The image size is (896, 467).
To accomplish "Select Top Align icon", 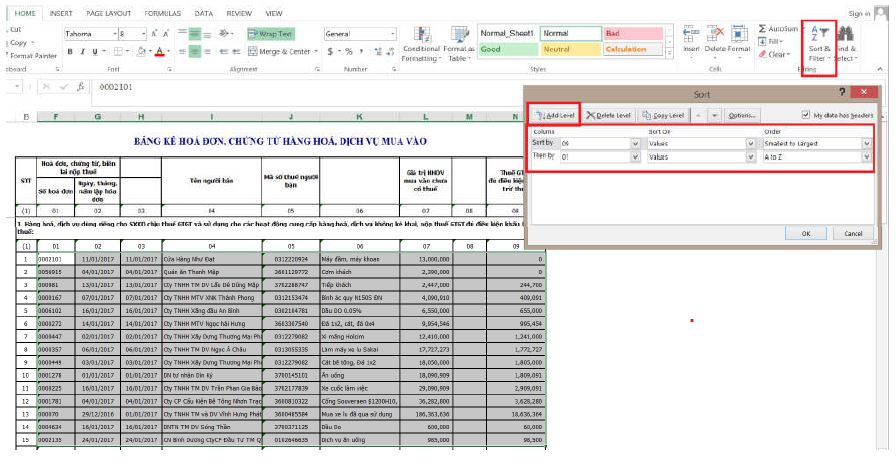I will (182, 34).
